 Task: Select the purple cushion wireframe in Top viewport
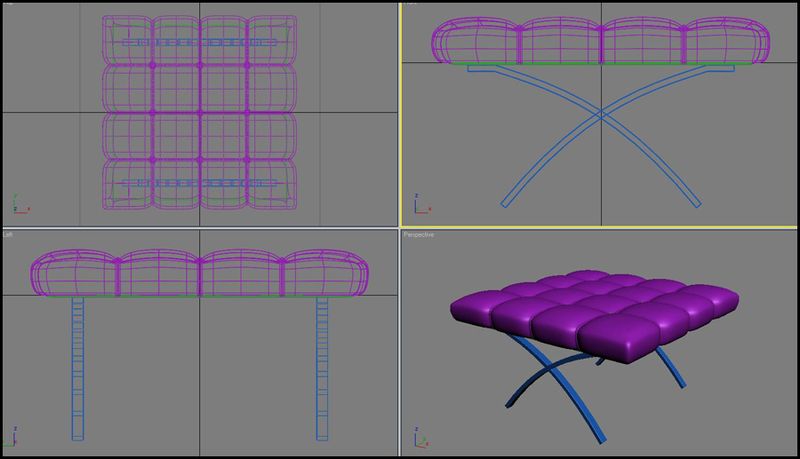point(199,112)
